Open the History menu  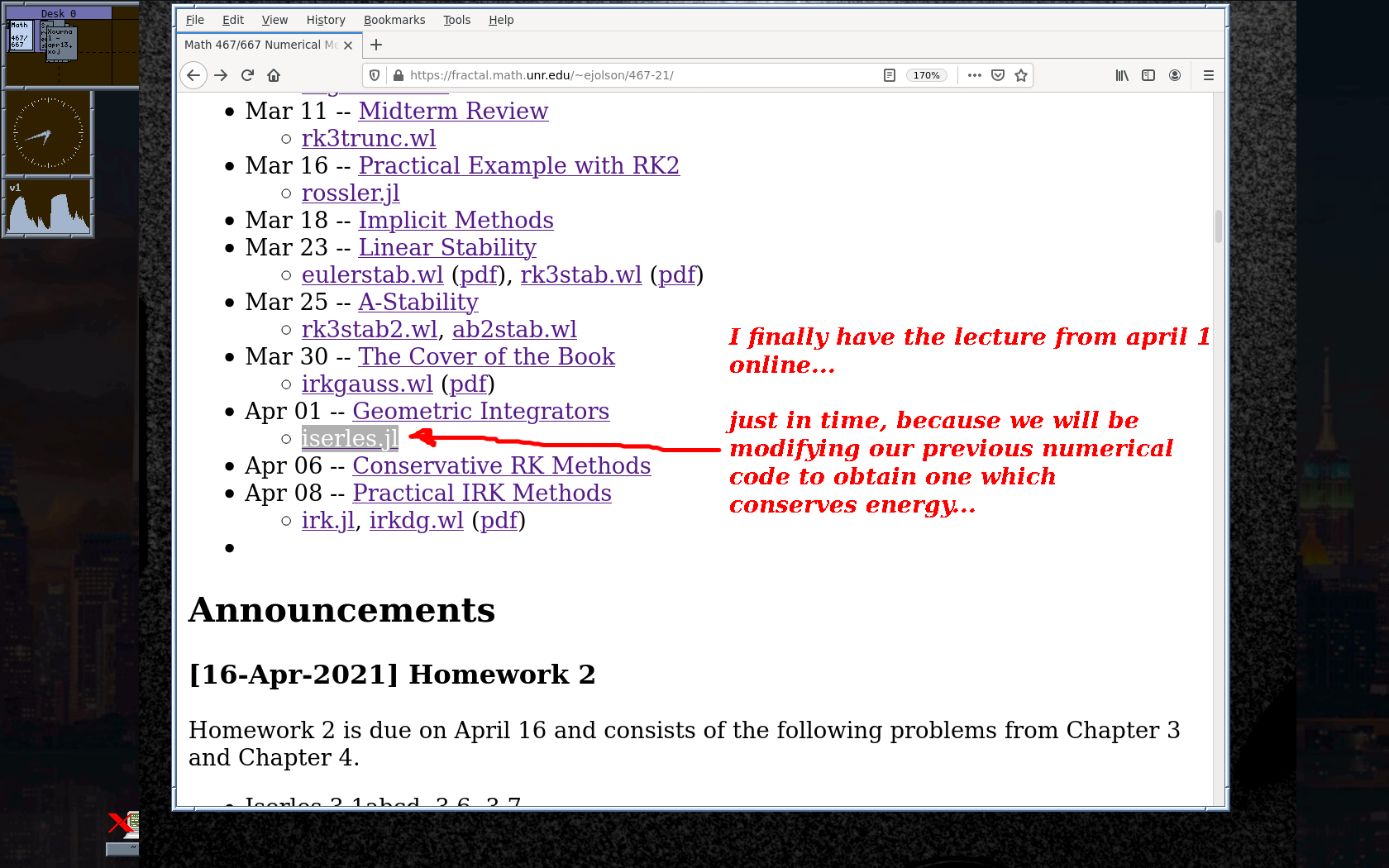click(x=326, y=20)
